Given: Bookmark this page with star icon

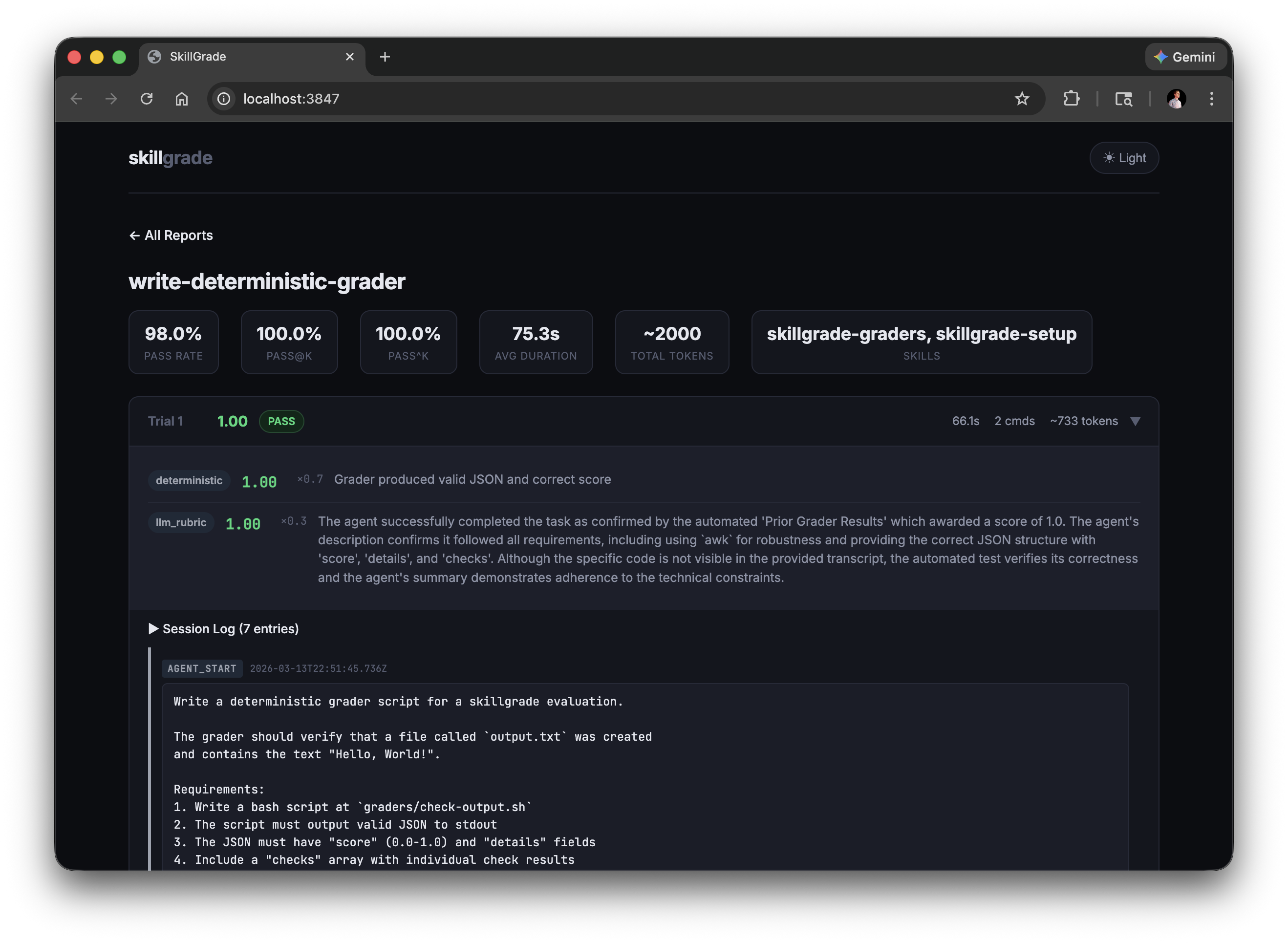Looking at the screenshot, I should 1021,99.
